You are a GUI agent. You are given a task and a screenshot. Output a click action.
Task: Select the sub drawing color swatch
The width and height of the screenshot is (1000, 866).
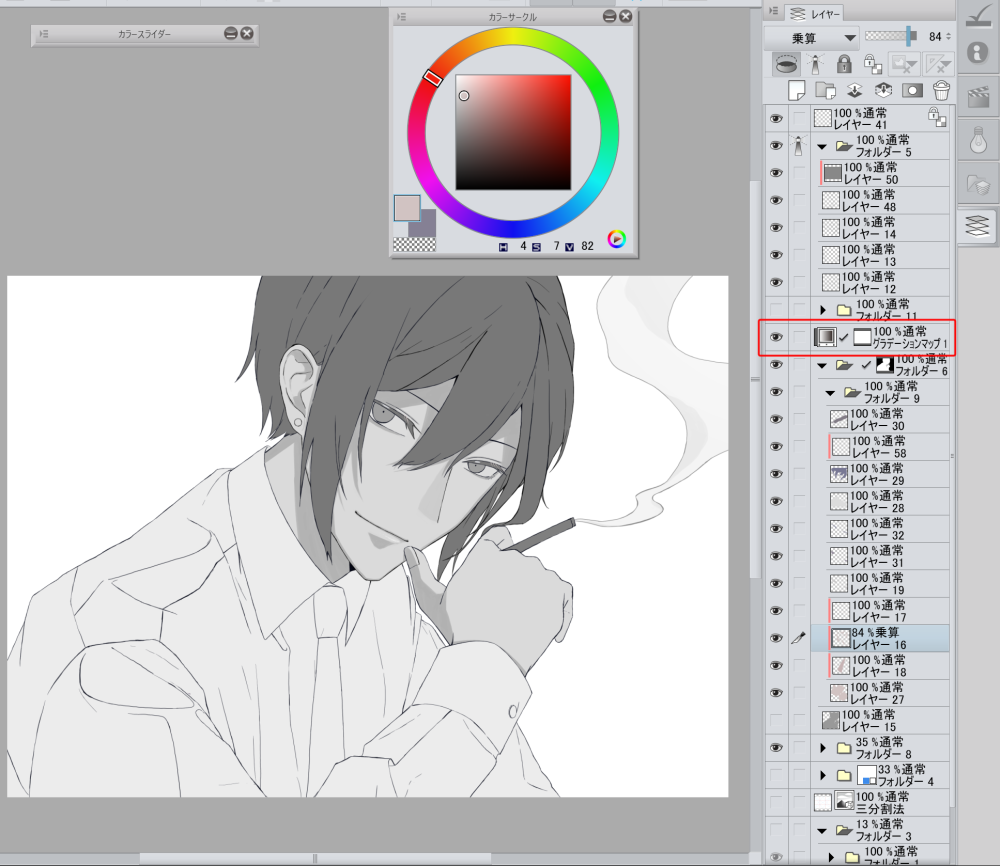coord(421,223)
